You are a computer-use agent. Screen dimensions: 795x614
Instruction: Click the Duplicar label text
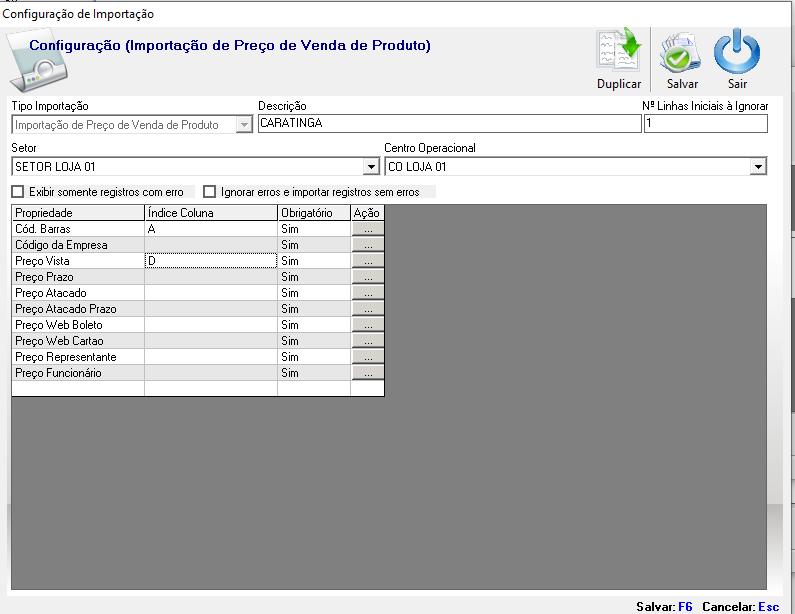point(619,84)
